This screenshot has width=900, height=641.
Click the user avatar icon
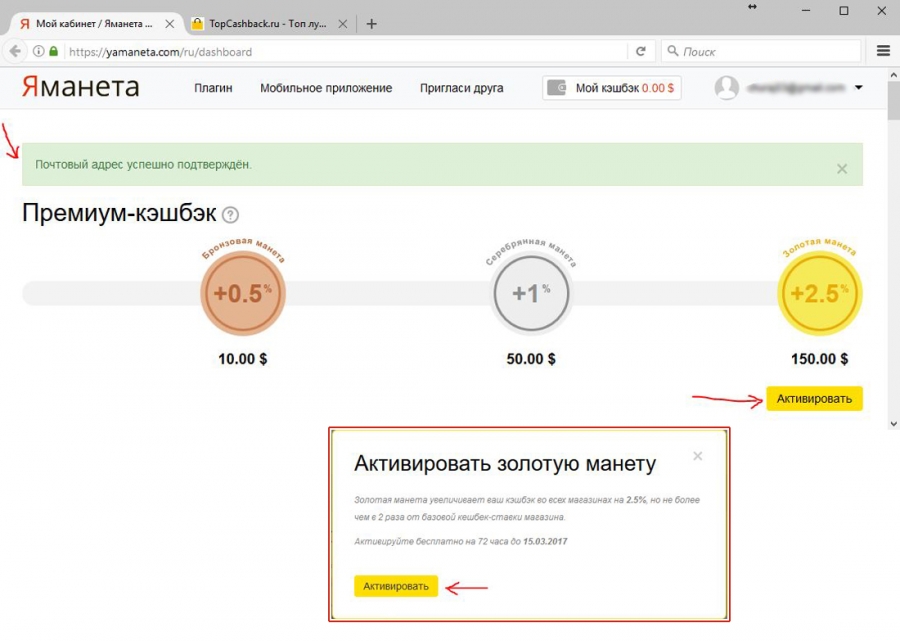tap(727, 88)
